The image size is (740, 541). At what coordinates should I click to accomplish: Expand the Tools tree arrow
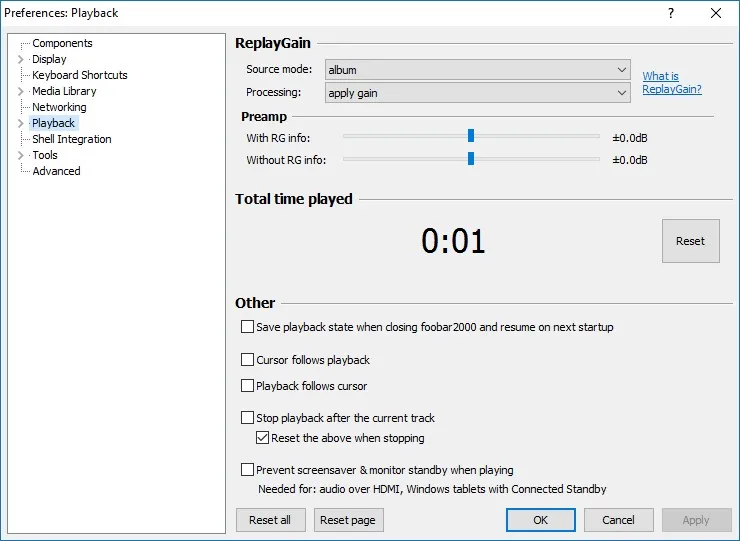tap(21, 155)
